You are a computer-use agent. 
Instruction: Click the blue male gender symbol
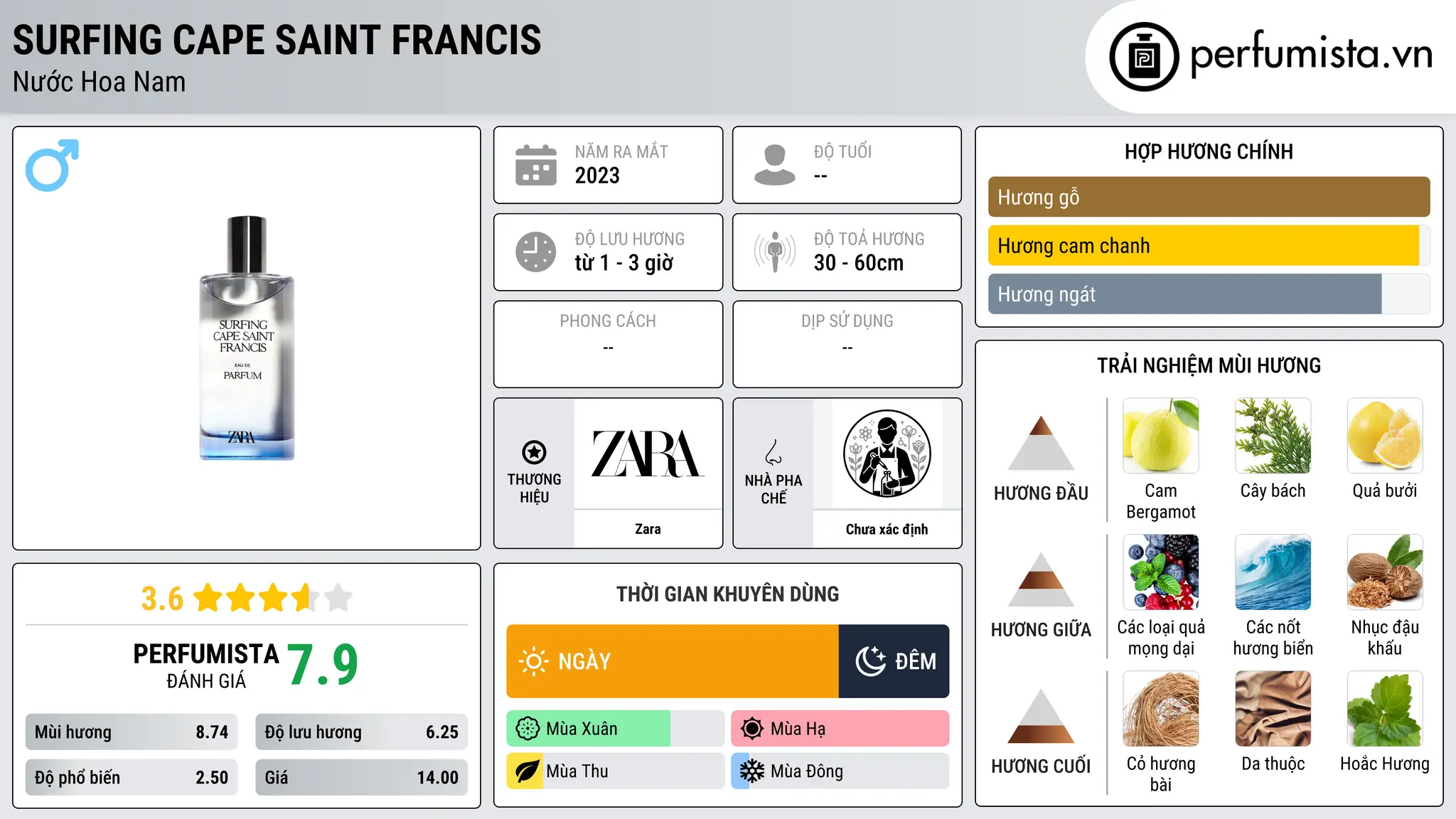[x=52, y=165]
